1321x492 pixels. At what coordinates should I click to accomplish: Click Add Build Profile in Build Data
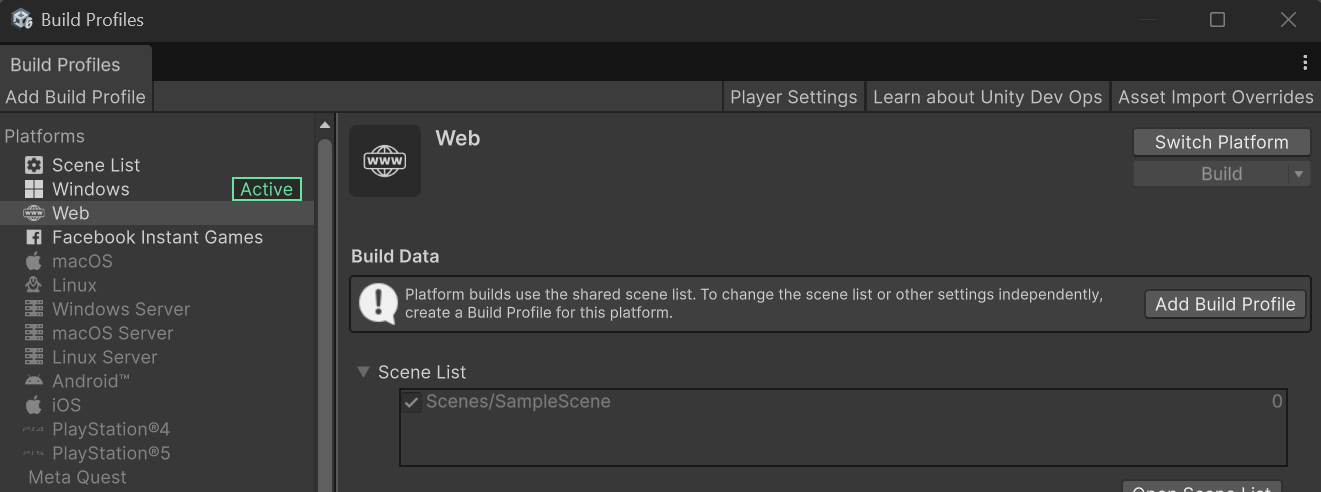(1225, 304)
